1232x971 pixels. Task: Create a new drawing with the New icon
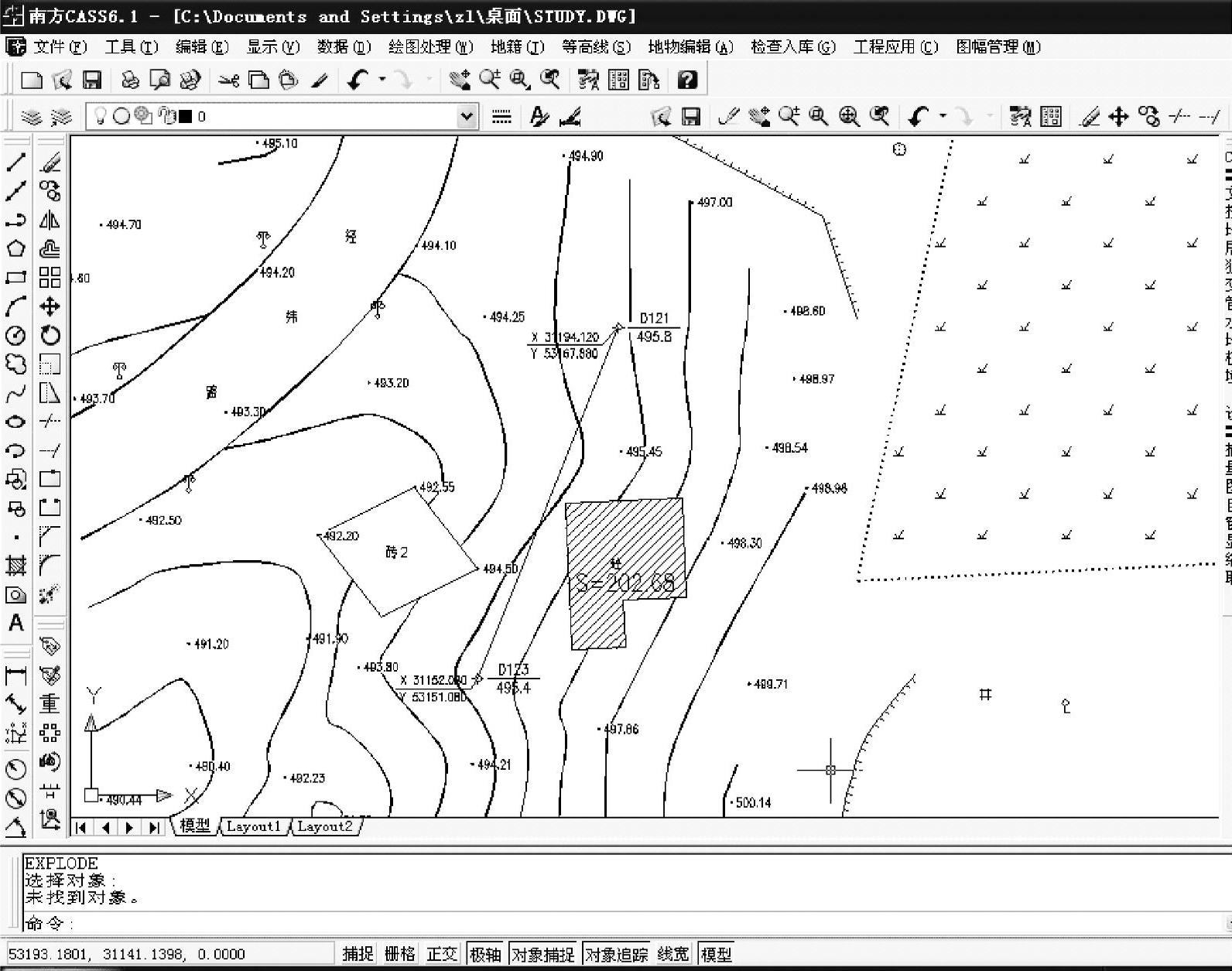pos(32,80)
